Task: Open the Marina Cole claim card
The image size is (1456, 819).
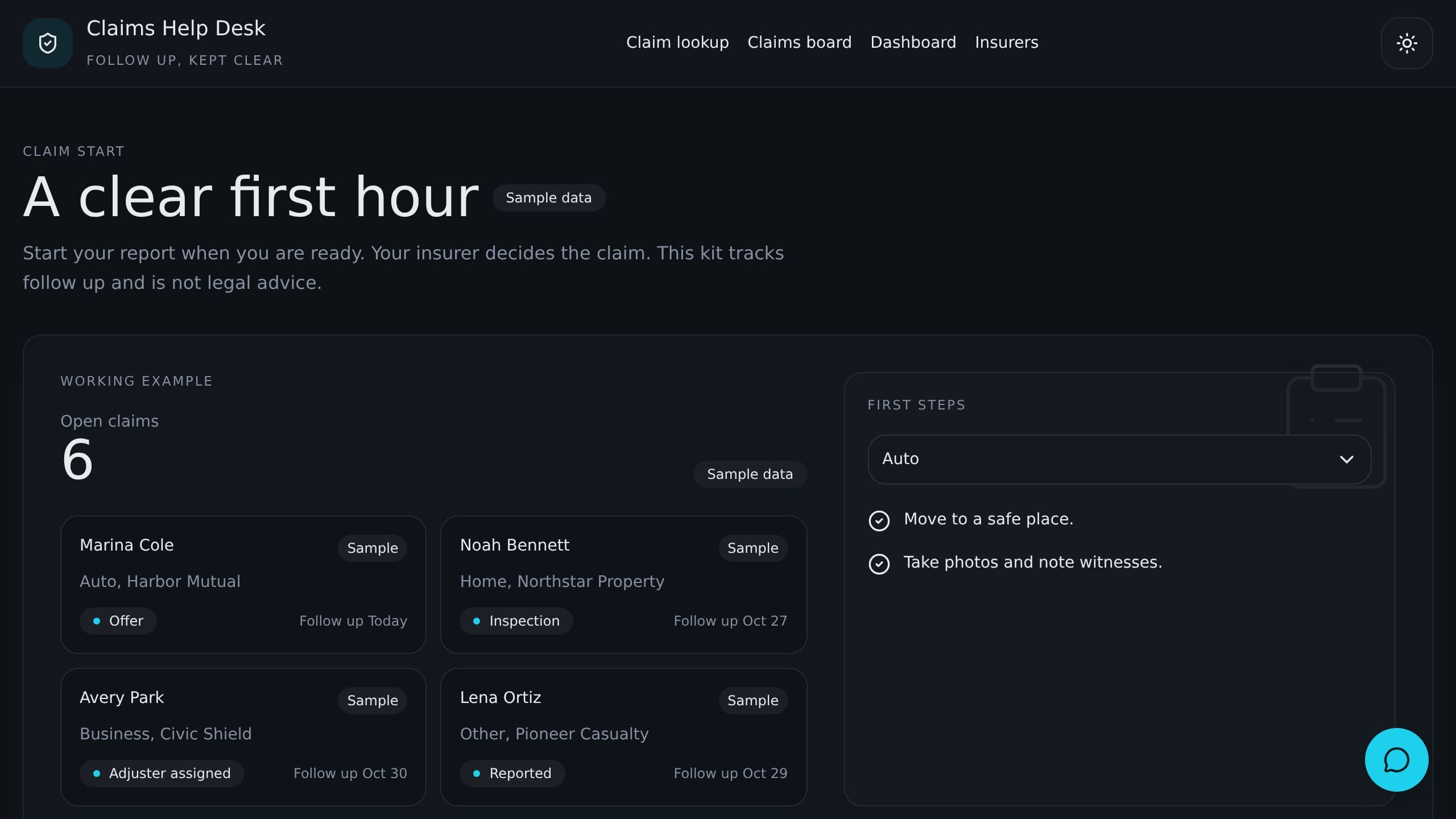Action: [243, 585]
